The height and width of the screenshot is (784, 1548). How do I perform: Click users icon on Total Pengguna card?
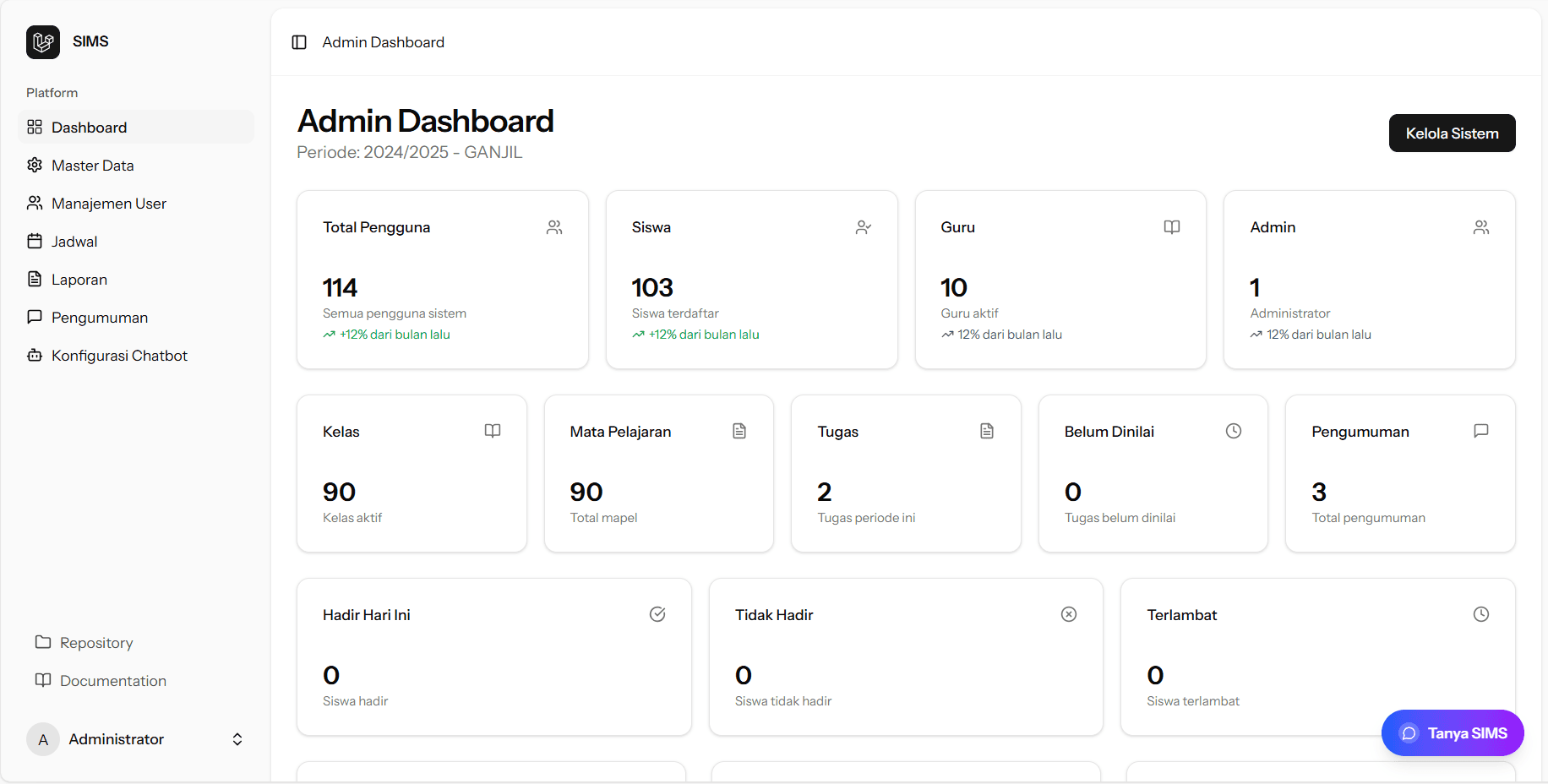[x=554, y=227]
